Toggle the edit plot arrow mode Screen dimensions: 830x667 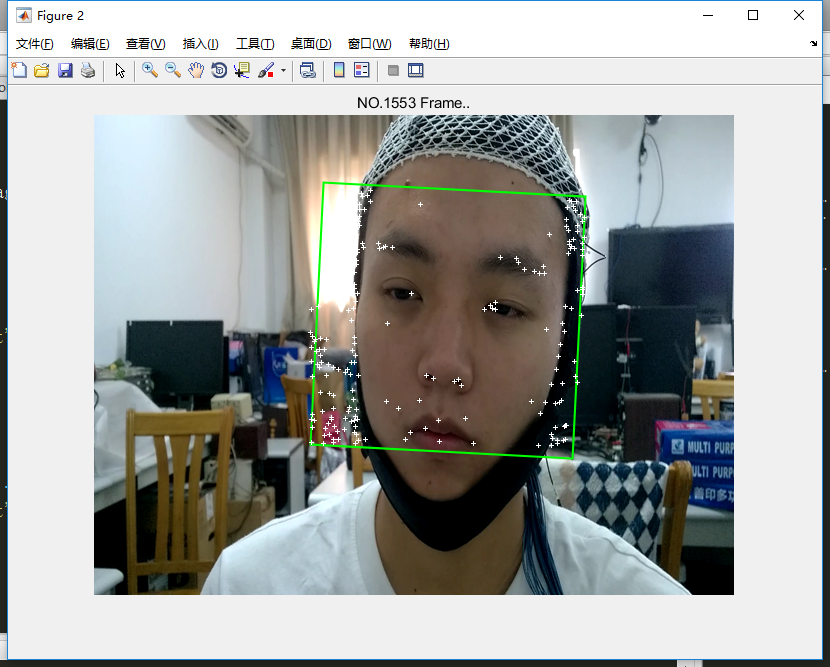coord(120,70)
